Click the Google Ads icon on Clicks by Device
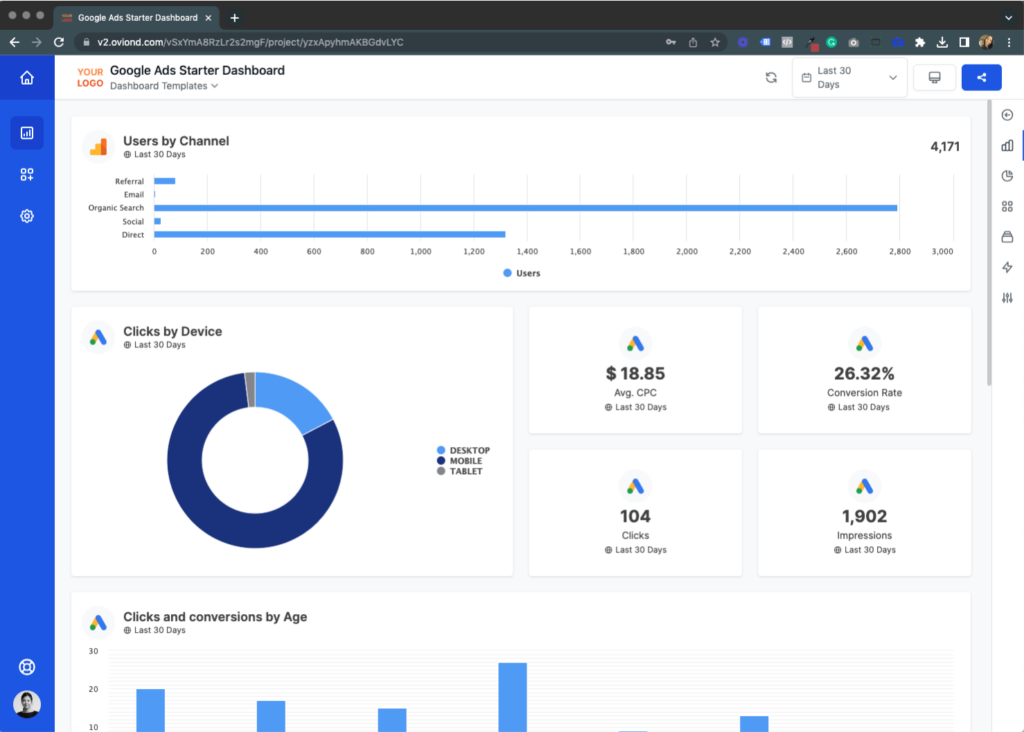1024x732 pixels. point(99,338)
